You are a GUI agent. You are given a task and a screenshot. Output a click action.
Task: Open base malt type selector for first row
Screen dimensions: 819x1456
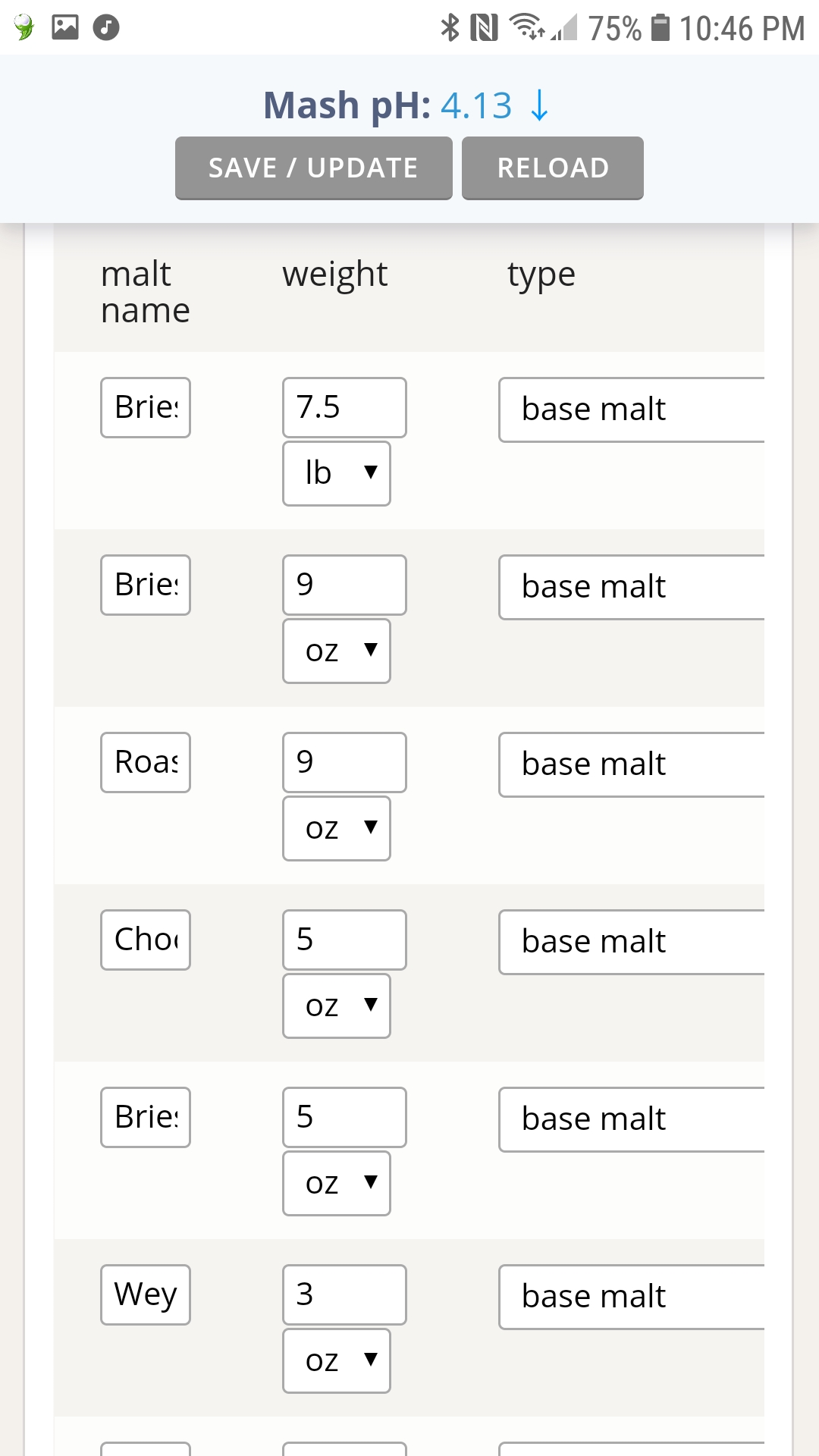(x=632, y=410)
